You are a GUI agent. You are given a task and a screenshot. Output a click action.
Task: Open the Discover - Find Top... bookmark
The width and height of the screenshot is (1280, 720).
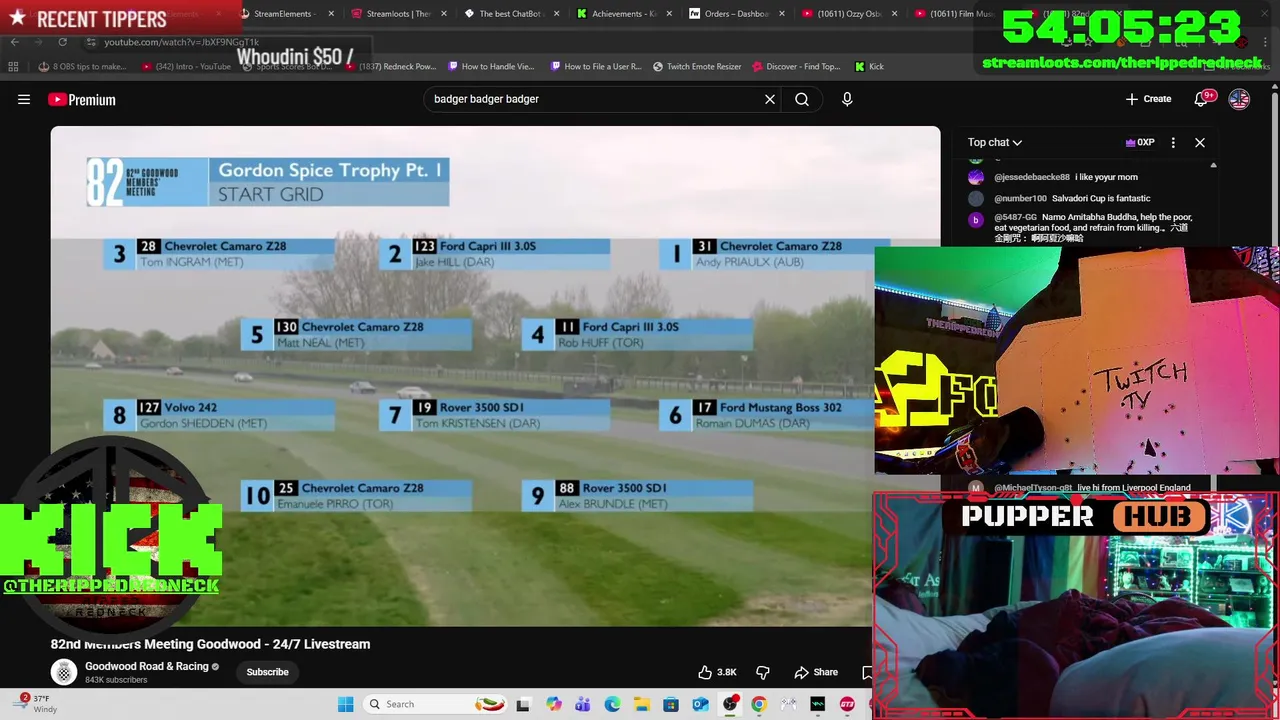click(x=795, y=66)
